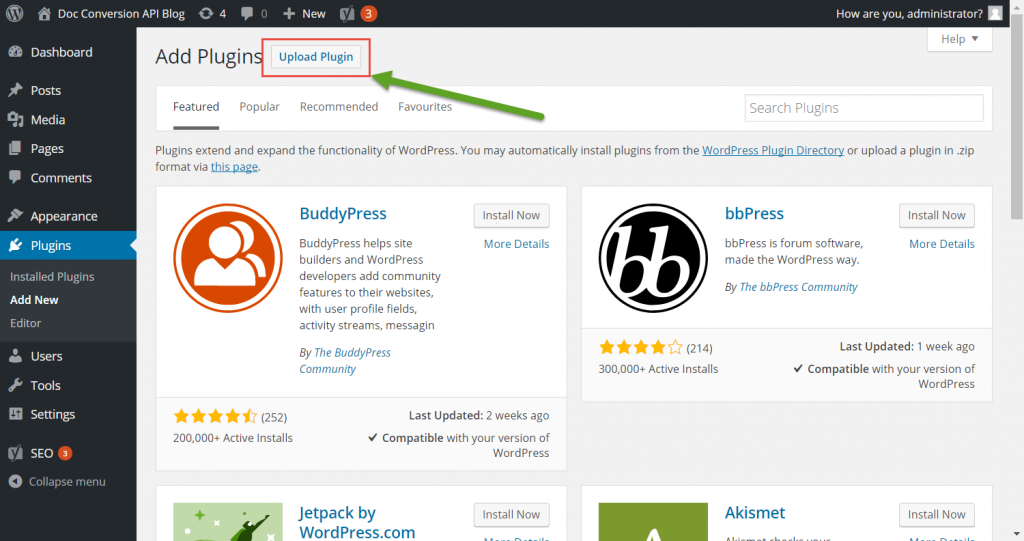Switch to the Favourites tab
The width and height of the screenshot is (1024, 541).
tap(425, 107)
